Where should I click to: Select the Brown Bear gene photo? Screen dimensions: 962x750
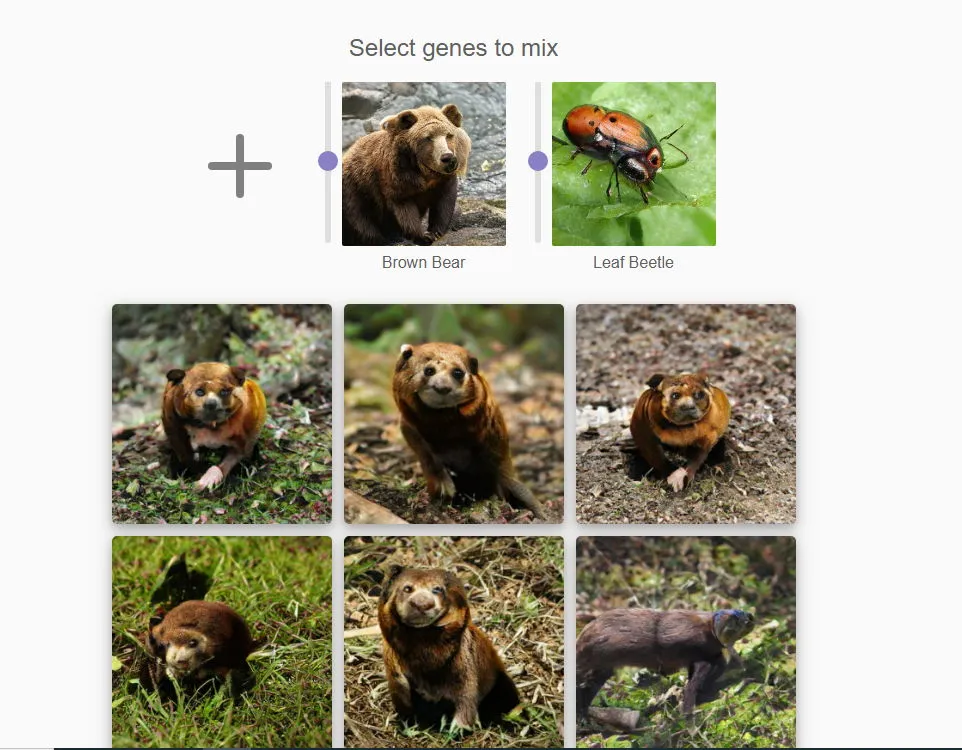tap(424, 164)
